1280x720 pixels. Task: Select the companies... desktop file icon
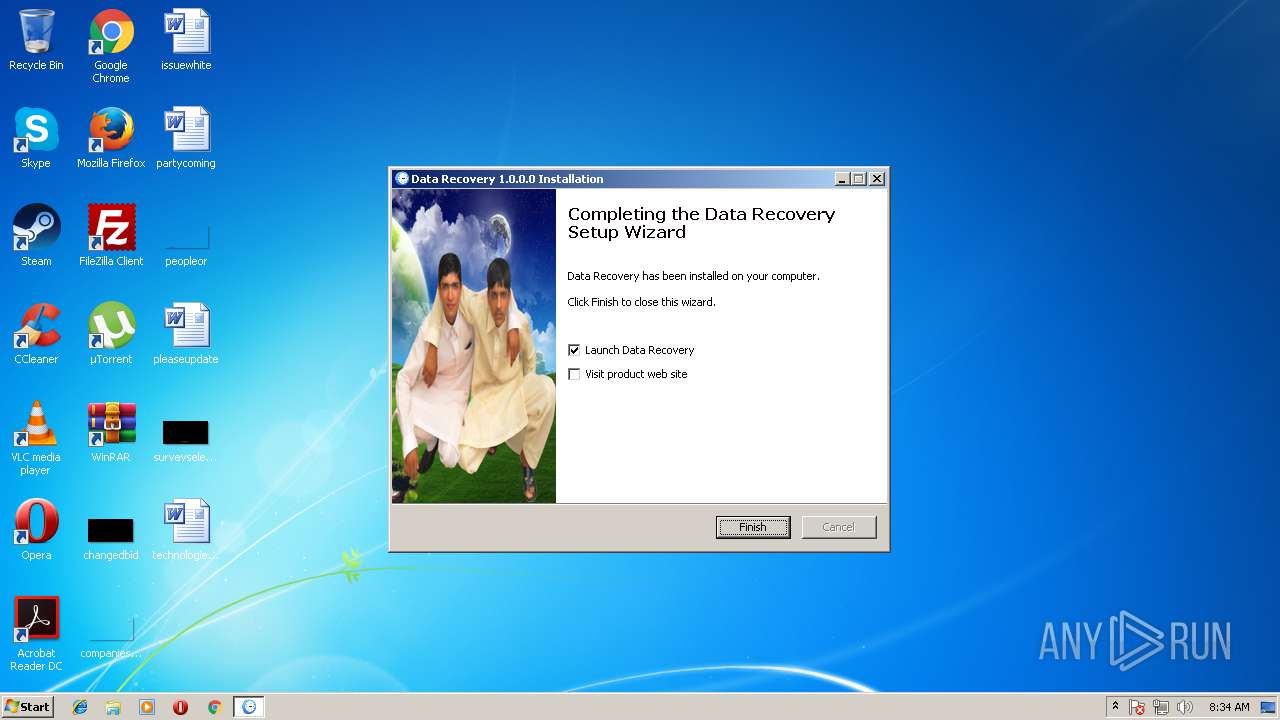111,638
